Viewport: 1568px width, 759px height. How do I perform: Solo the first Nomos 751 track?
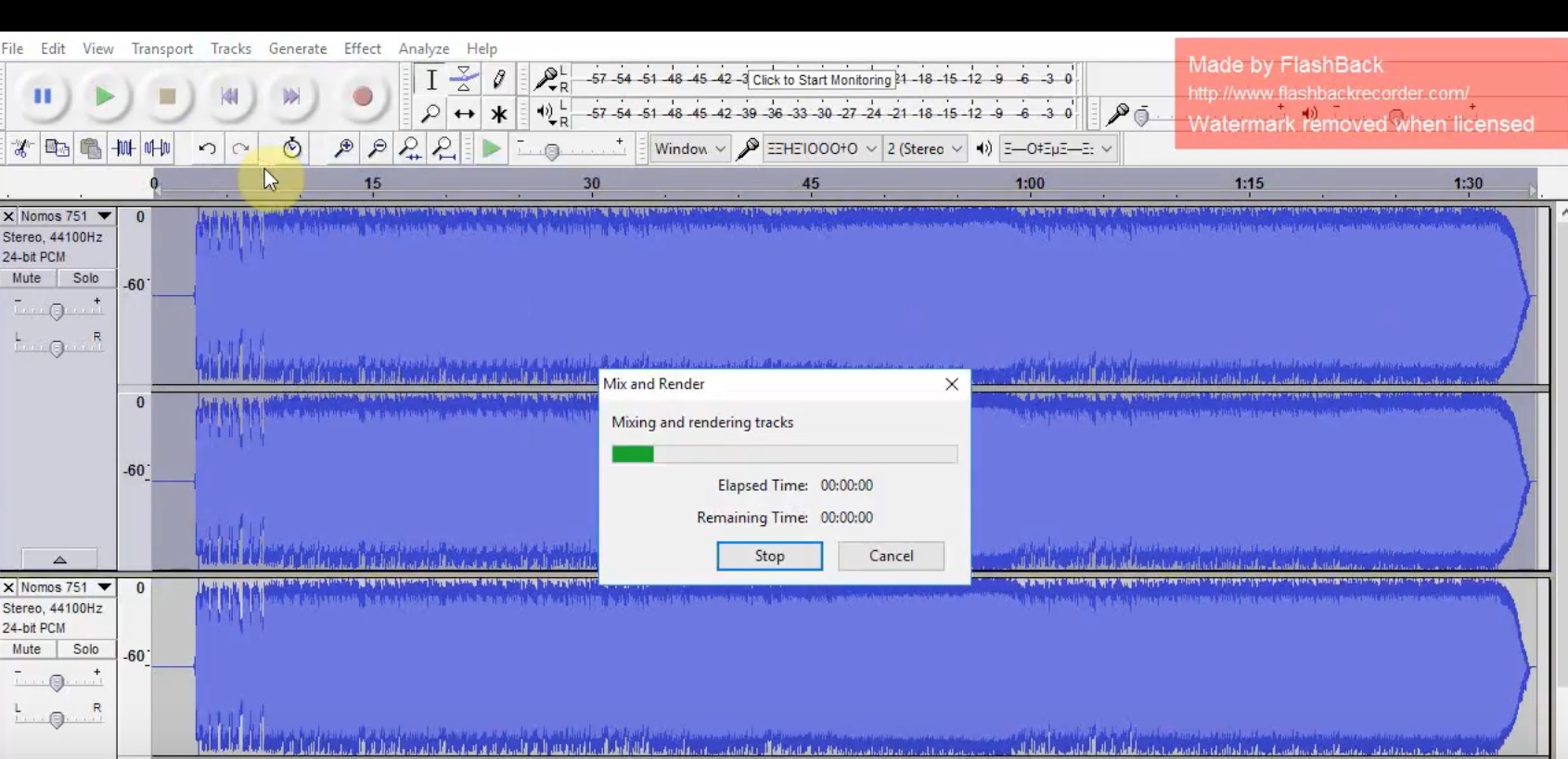(x=85, y=278)
